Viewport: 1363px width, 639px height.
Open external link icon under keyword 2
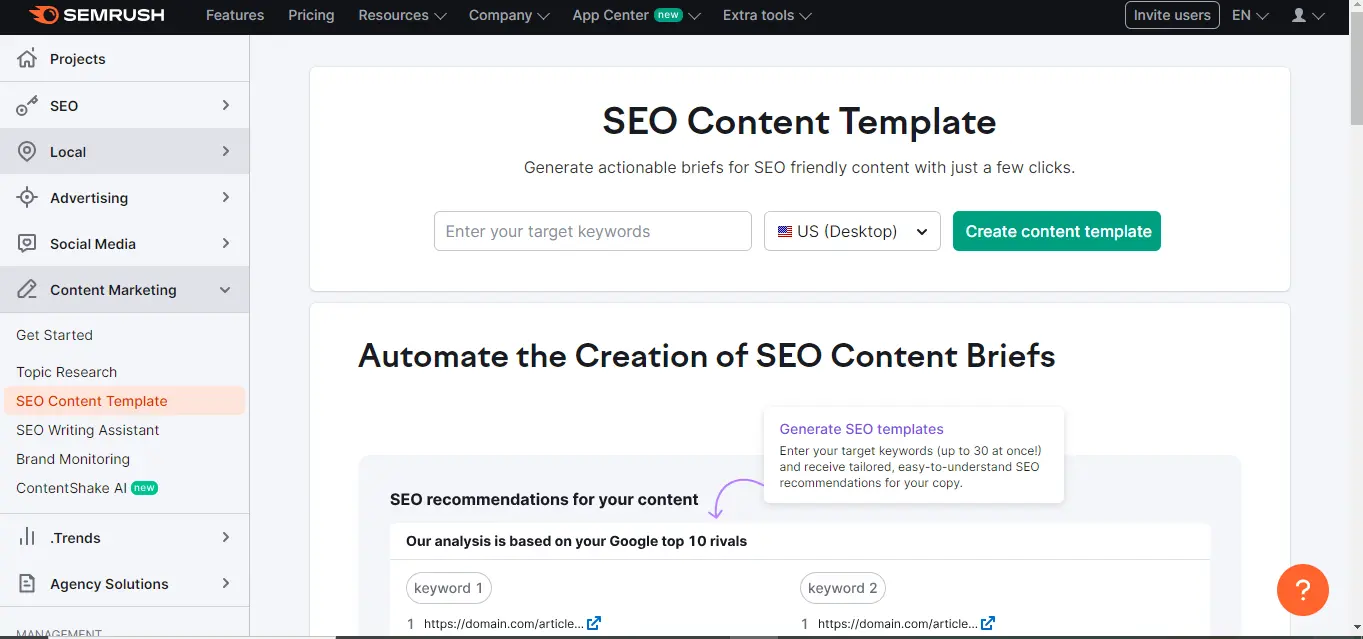click(x=988, y=623)
